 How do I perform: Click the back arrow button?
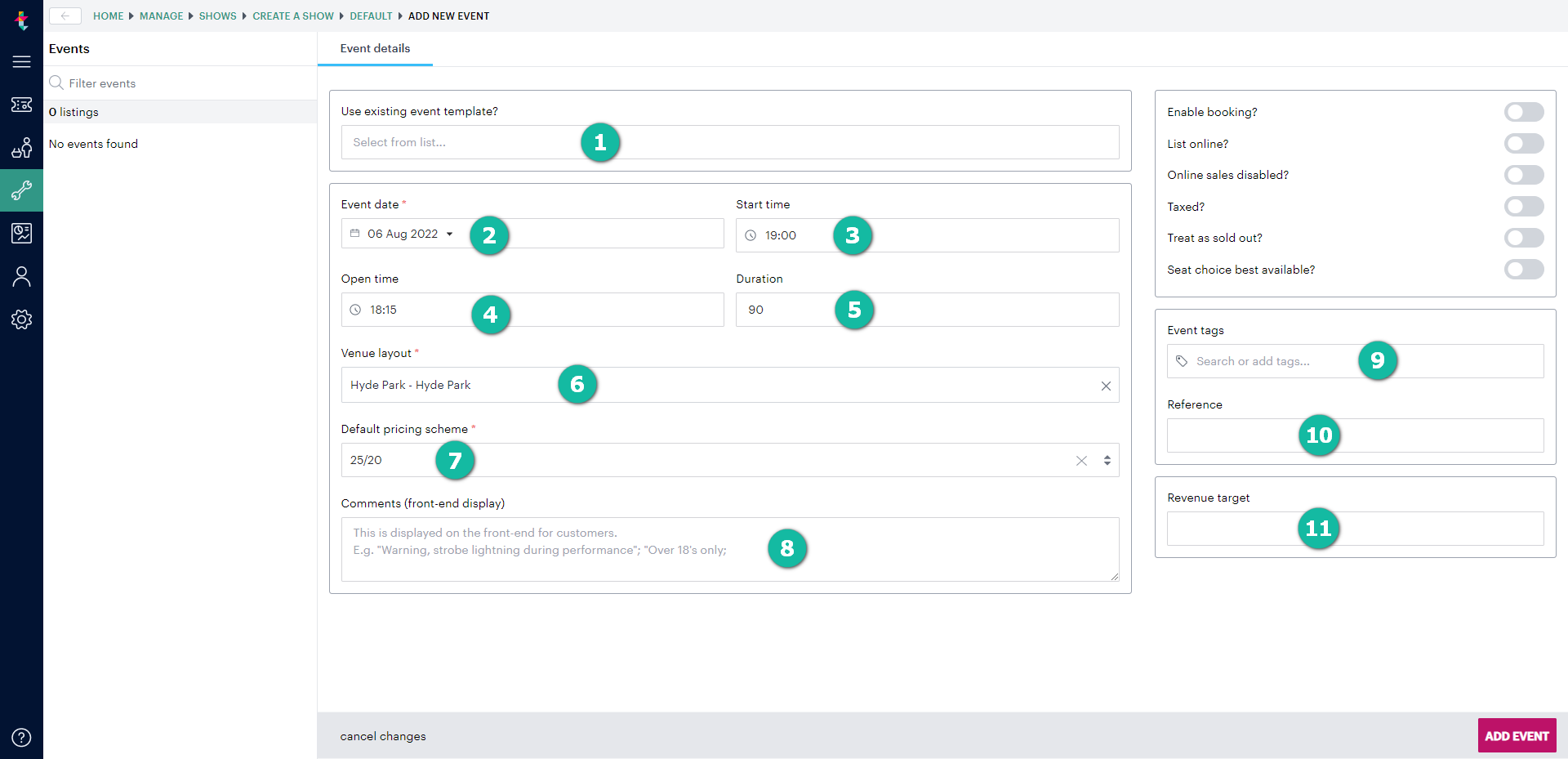[x=65, y=16]
